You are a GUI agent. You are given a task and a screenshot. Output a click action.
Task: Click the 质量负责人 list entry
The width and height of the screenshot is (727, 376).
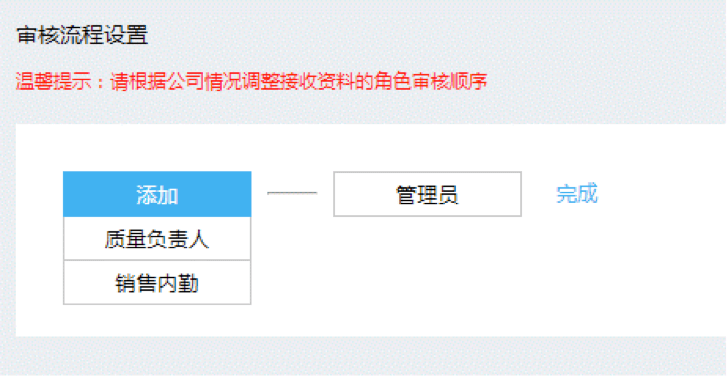pyautogui.click(x=157, y=239)
